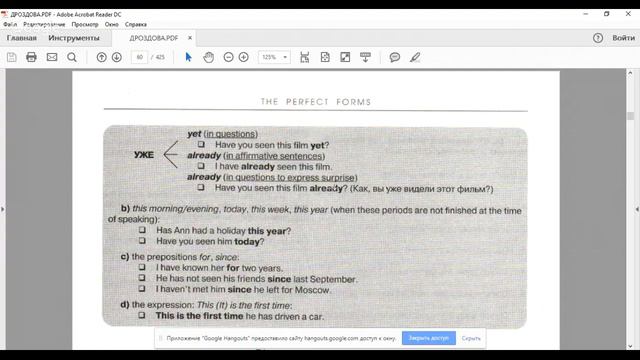
Task: Click scrollbar down arrow
Action: [630, 346]
